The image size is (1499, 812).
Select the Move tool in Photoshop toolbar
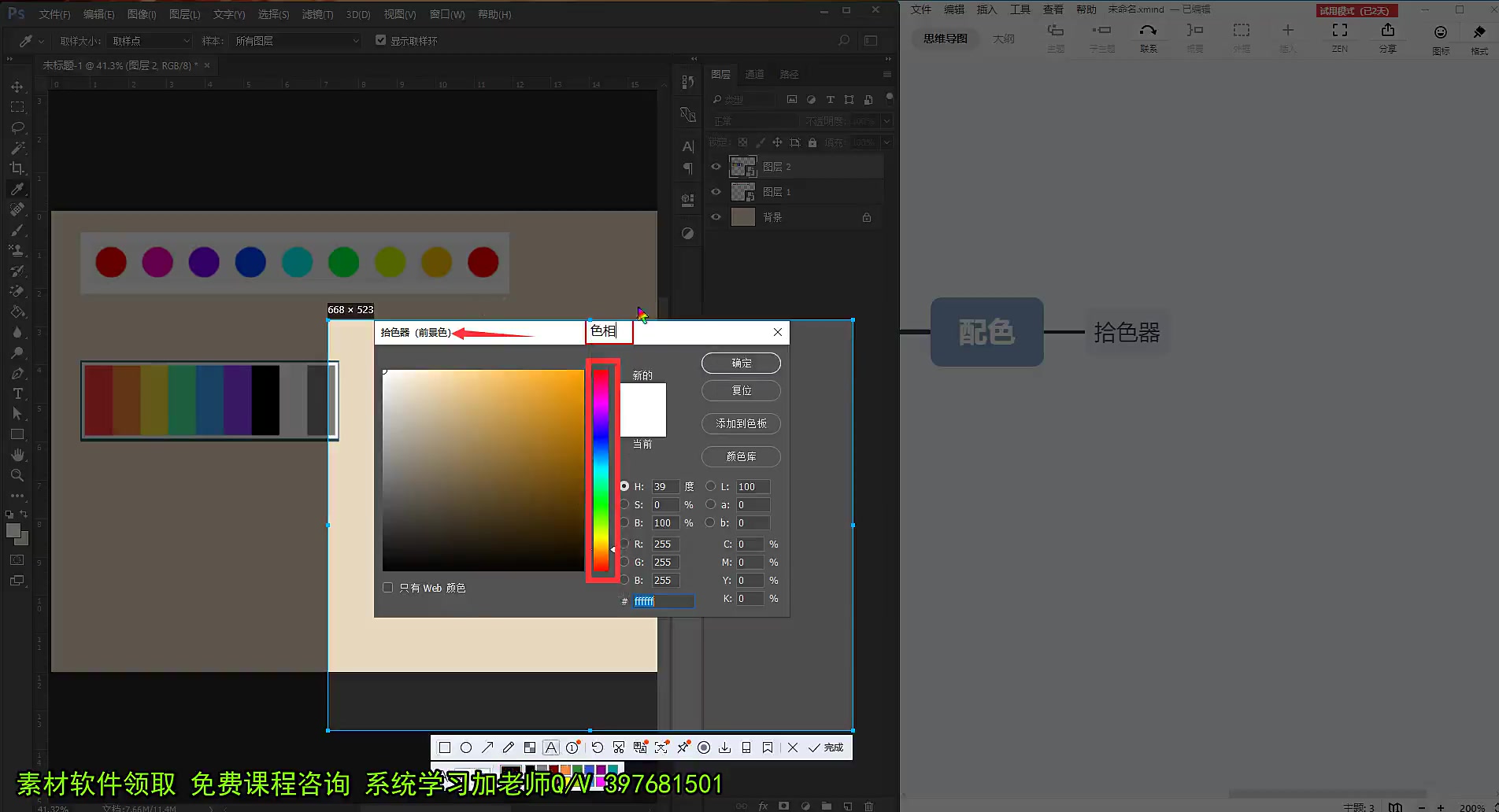pyautogui.click(x=17, y=87)
